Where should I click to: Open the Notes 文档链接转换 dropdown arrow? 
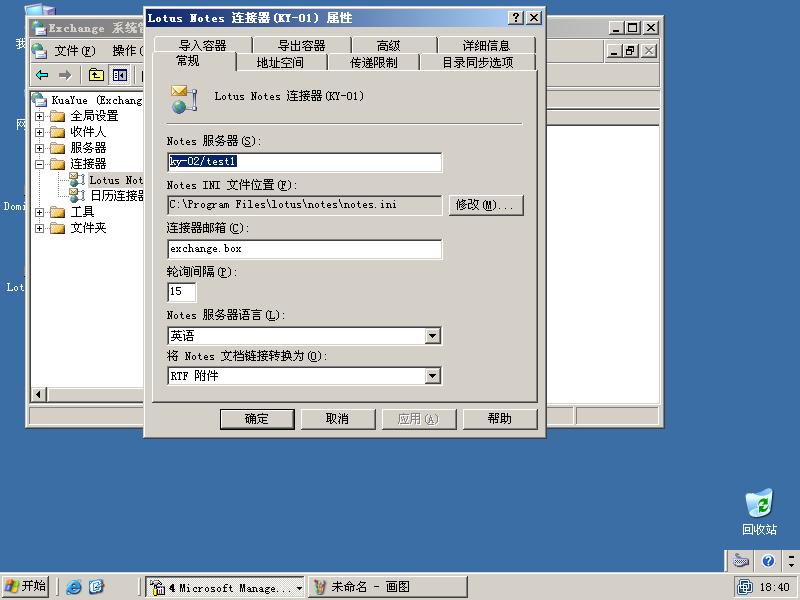(x=432, y=376)
